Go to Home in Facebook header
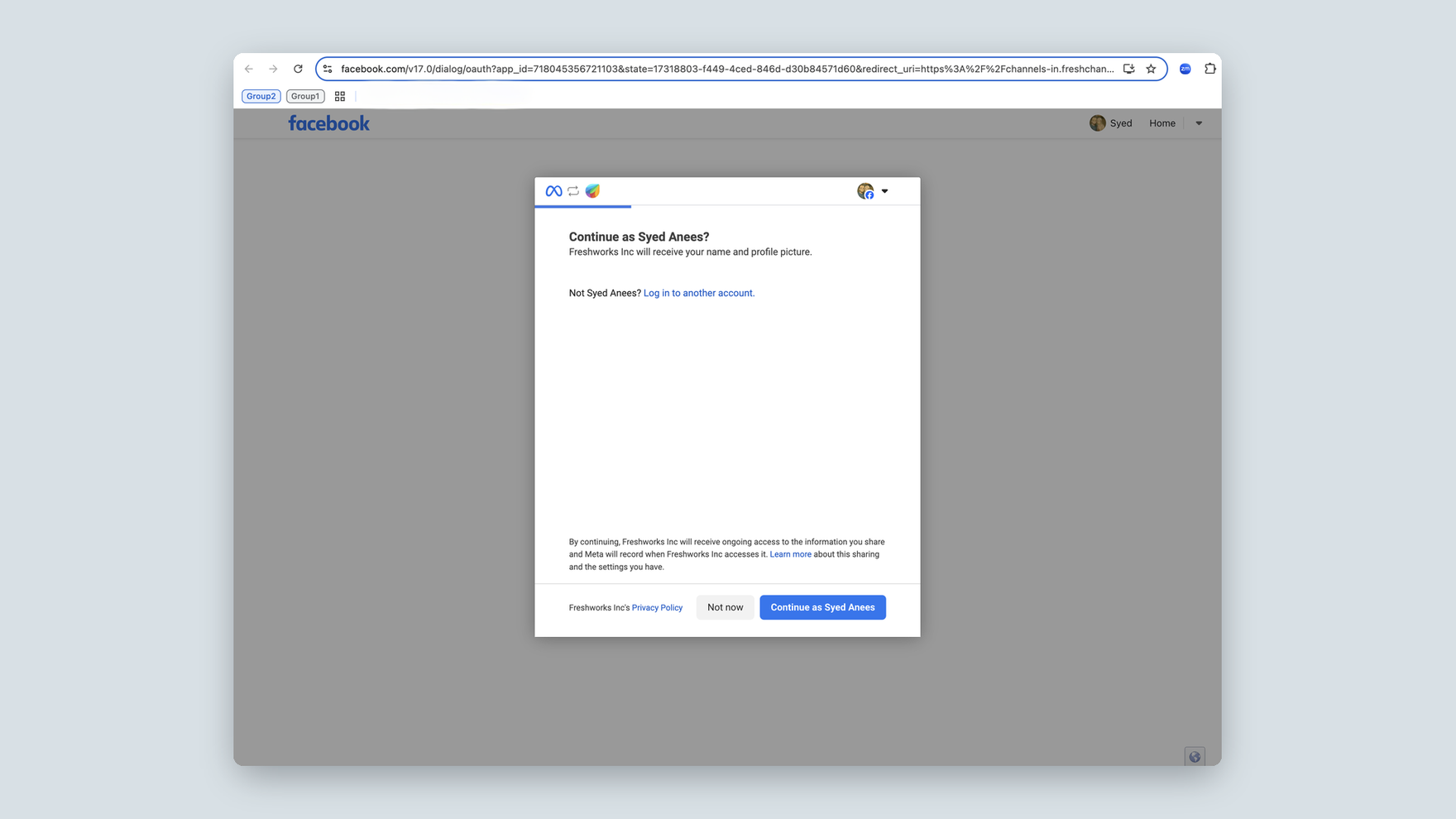 tap(1162, 123)
